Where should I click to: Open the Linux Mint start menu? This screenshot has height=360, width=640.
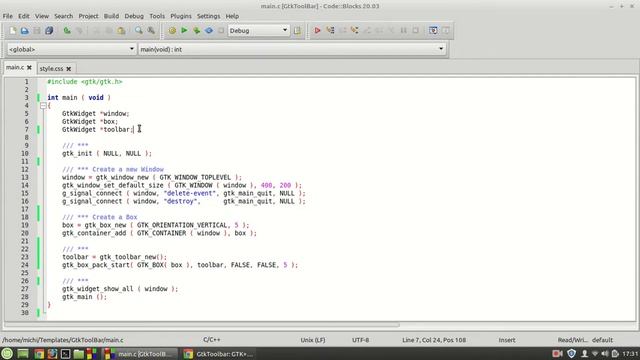7,353
